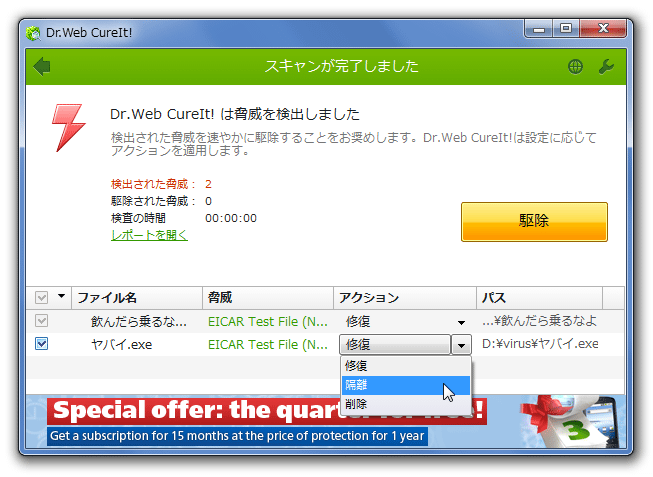This screenshot has width=653, height=477.
Task: Click the gift calendar image in banner
Action: (x=569, y=421)
